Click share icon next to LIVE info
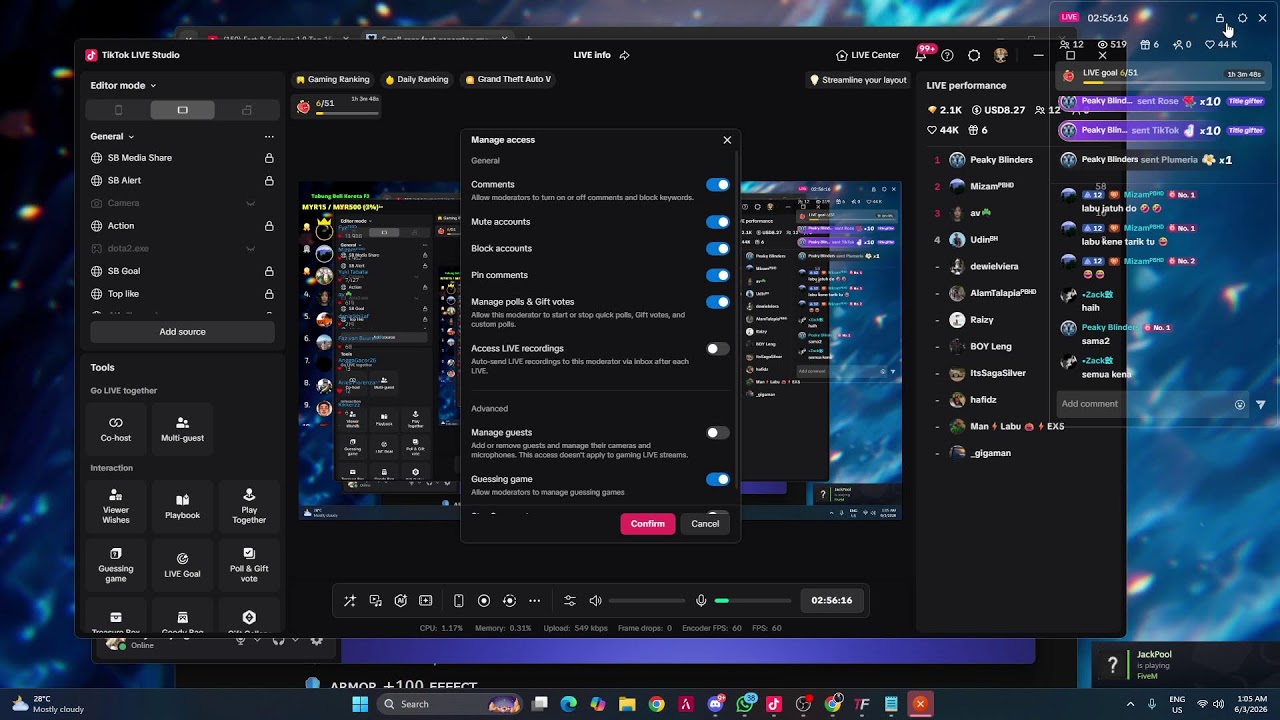Image resolution: width=1280 pixels, height=720 pixels. click(625, 55)
